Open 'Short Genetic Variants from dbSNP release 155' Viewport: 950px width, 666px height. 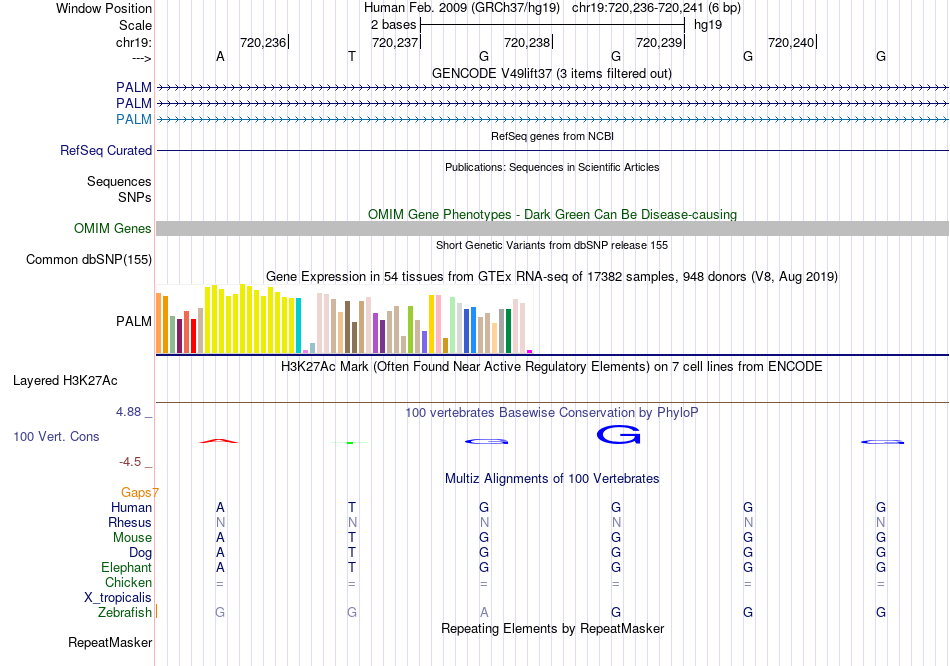pyautogui.click(x=552, y=245)
